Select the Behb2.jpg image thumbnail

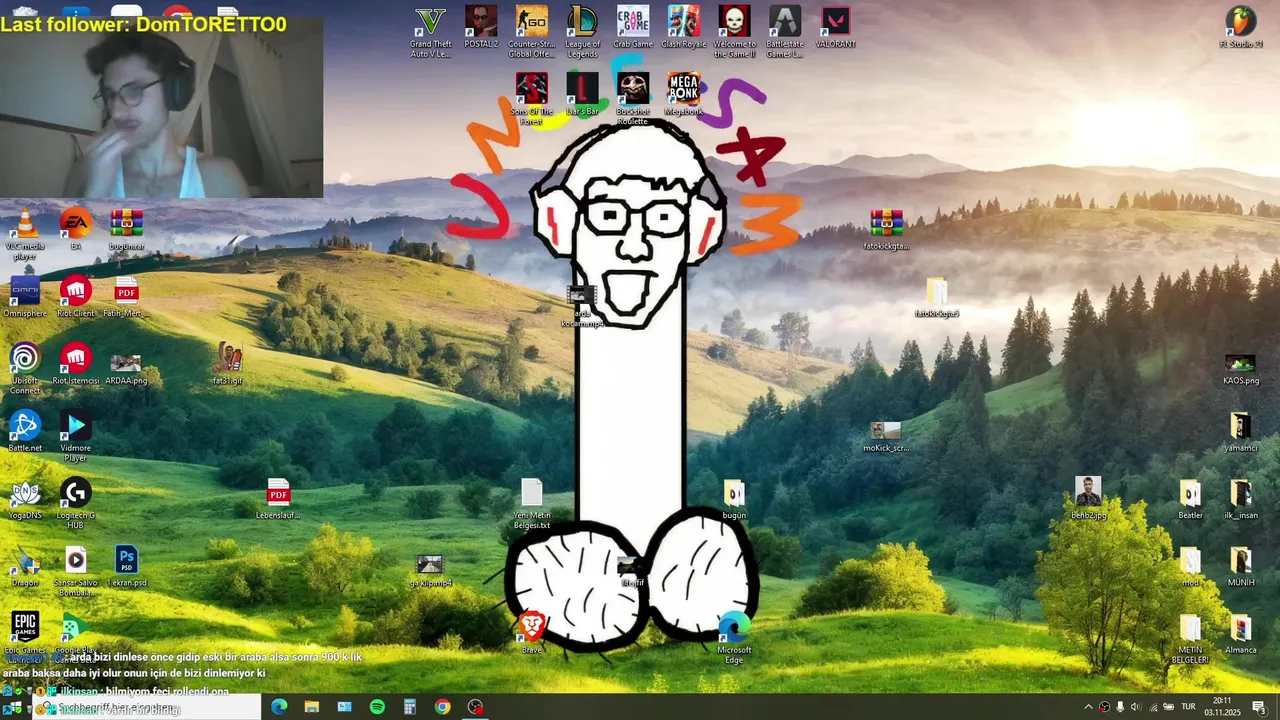tap(1089, 499)
